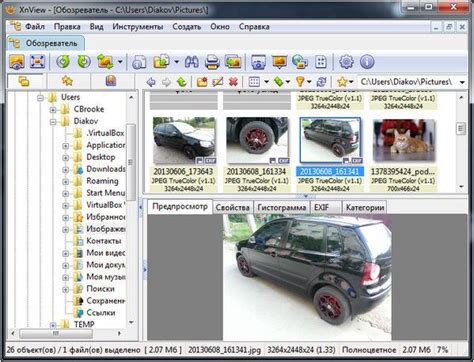Select the Roaming folder in tree

pyautogui.click(x=102, y=181)
